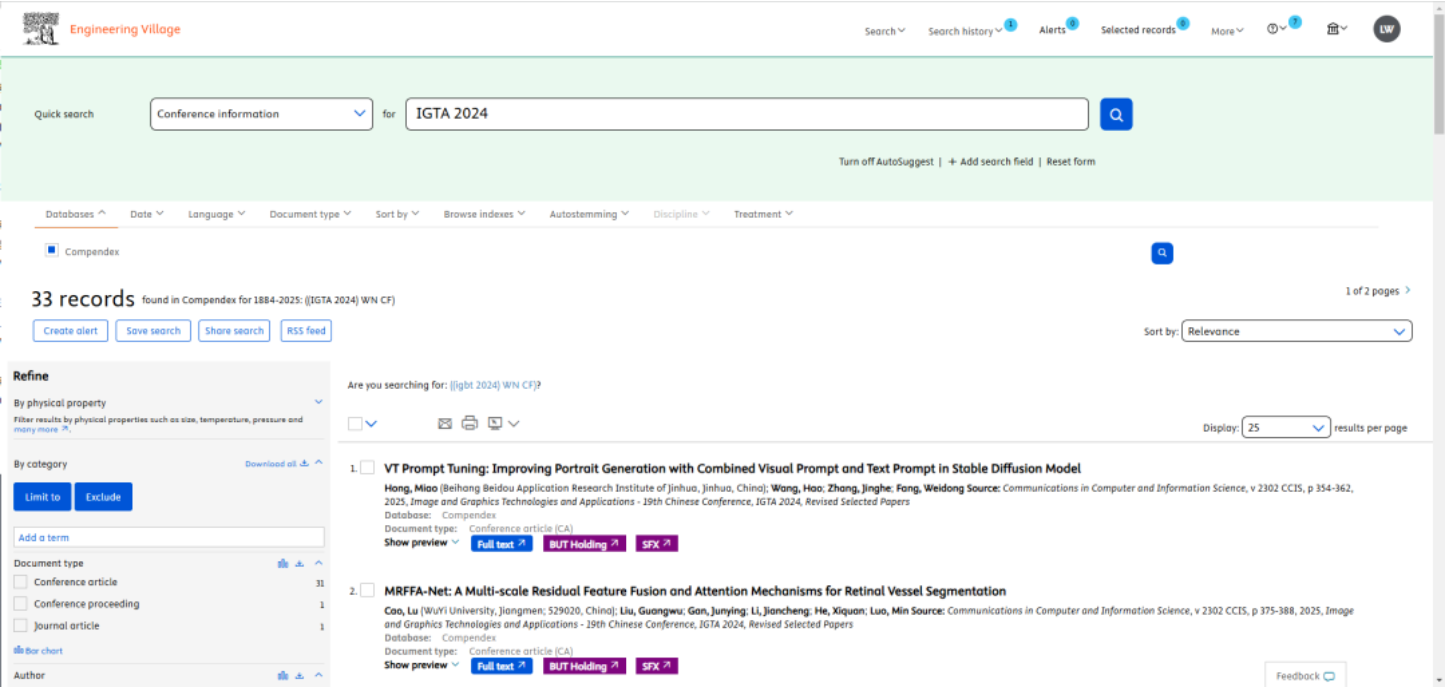Open the institution building icon menu
1451x692 pixels.
1336,29
